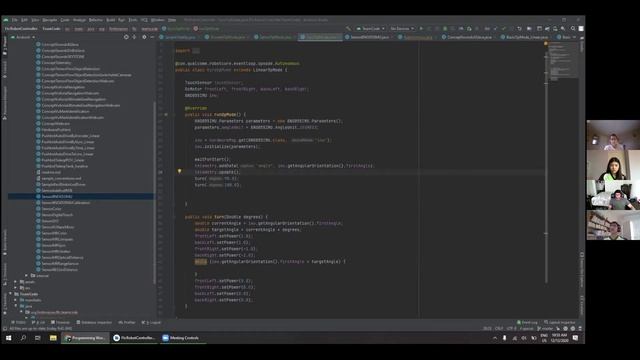Open the Run menu

tap(121, 20)
